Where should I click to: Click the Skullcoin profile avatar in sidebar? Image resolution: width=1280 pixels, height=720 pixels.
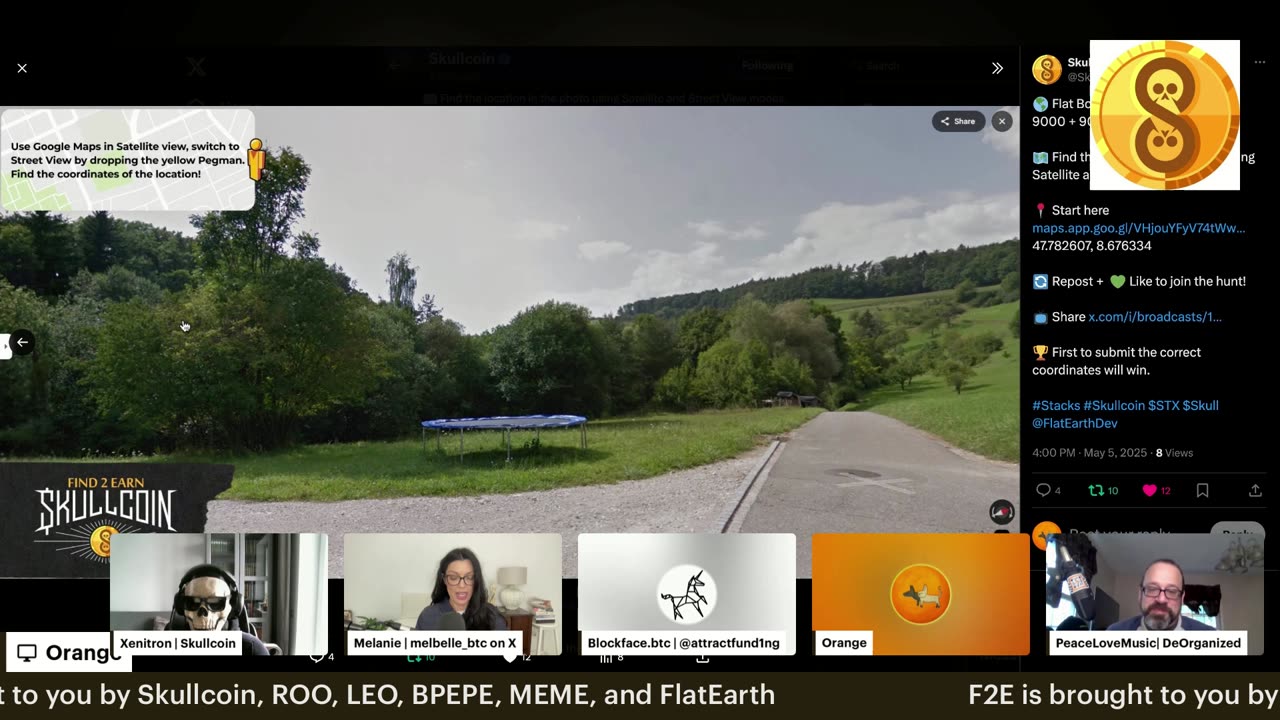click(1046, 69)
